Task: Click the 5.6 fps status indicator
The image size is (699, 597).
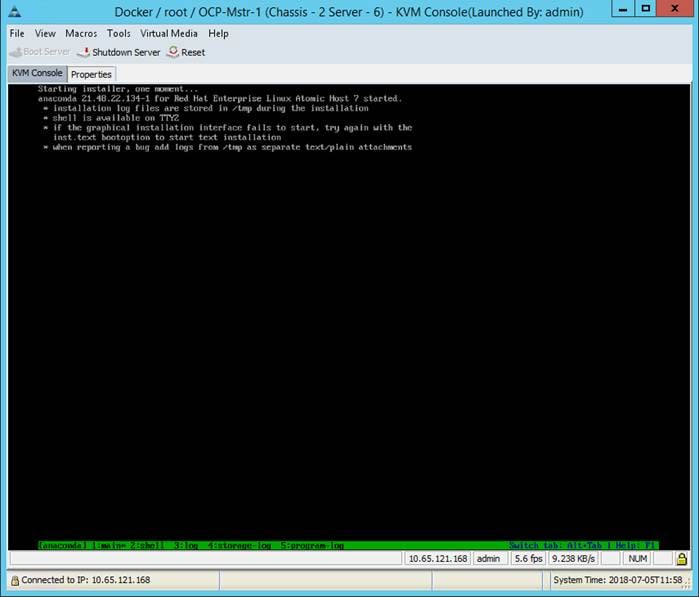Action: (x=528, y=559)
